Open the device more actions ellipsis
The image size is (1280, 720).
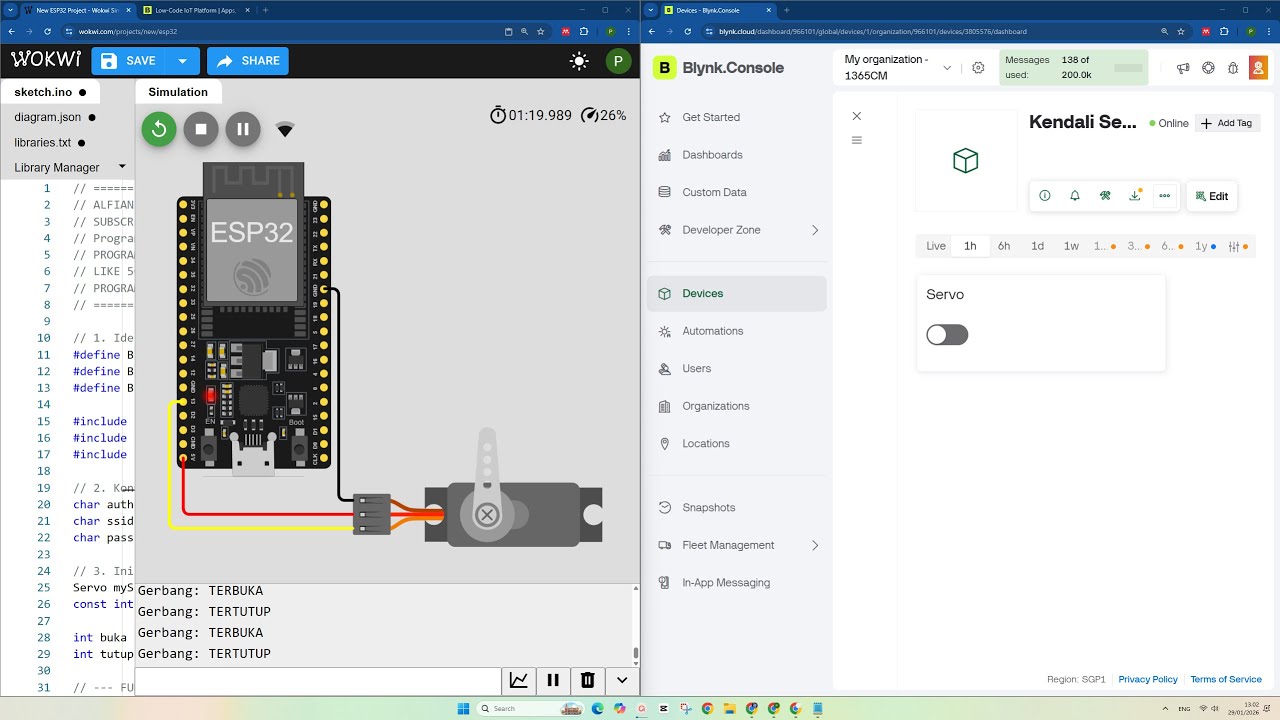(x=1165, y=196)
